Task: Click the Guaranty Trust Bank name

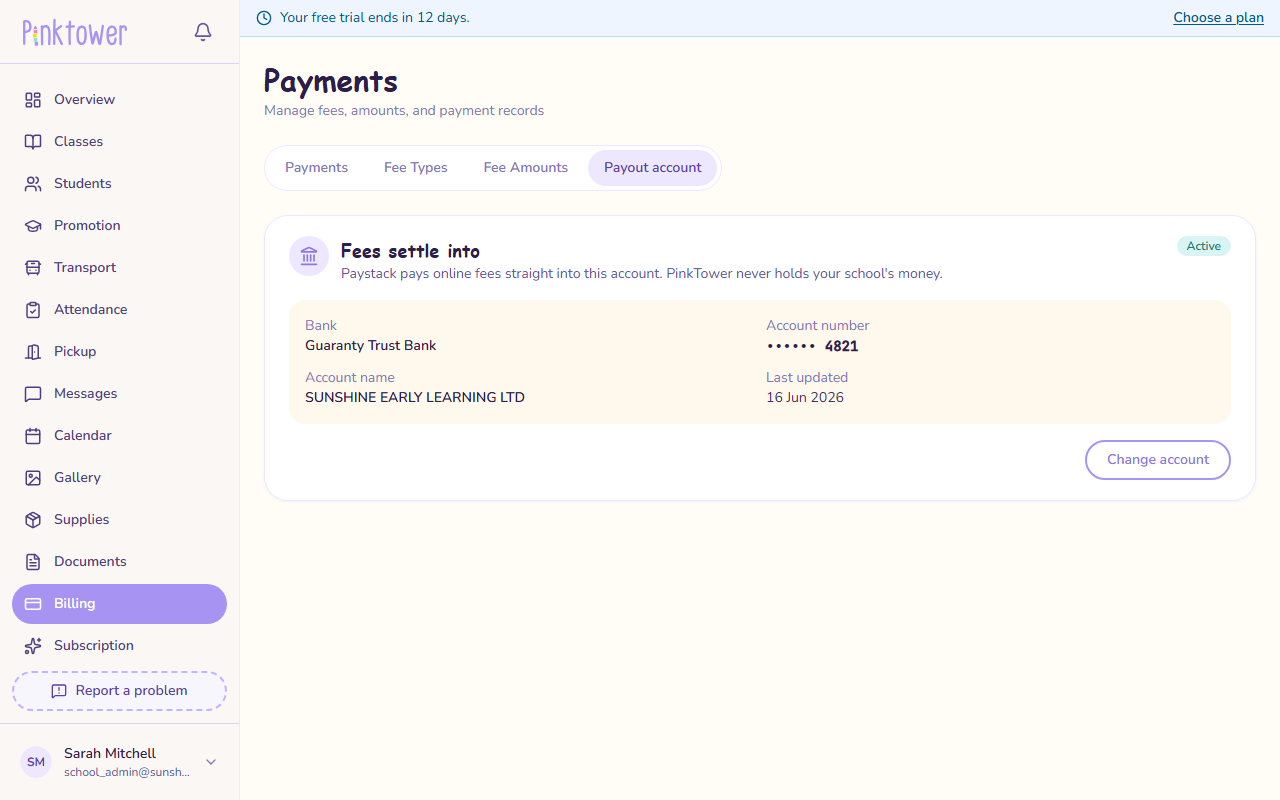Action: click(371, 346)
